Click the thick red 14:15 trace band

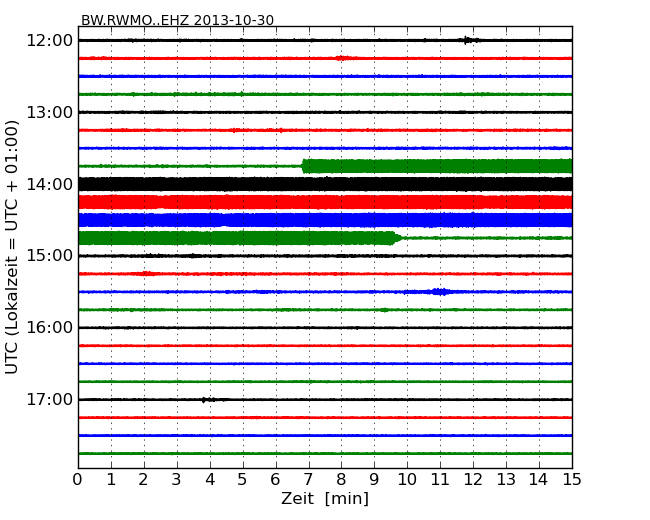tap(325, 202)
